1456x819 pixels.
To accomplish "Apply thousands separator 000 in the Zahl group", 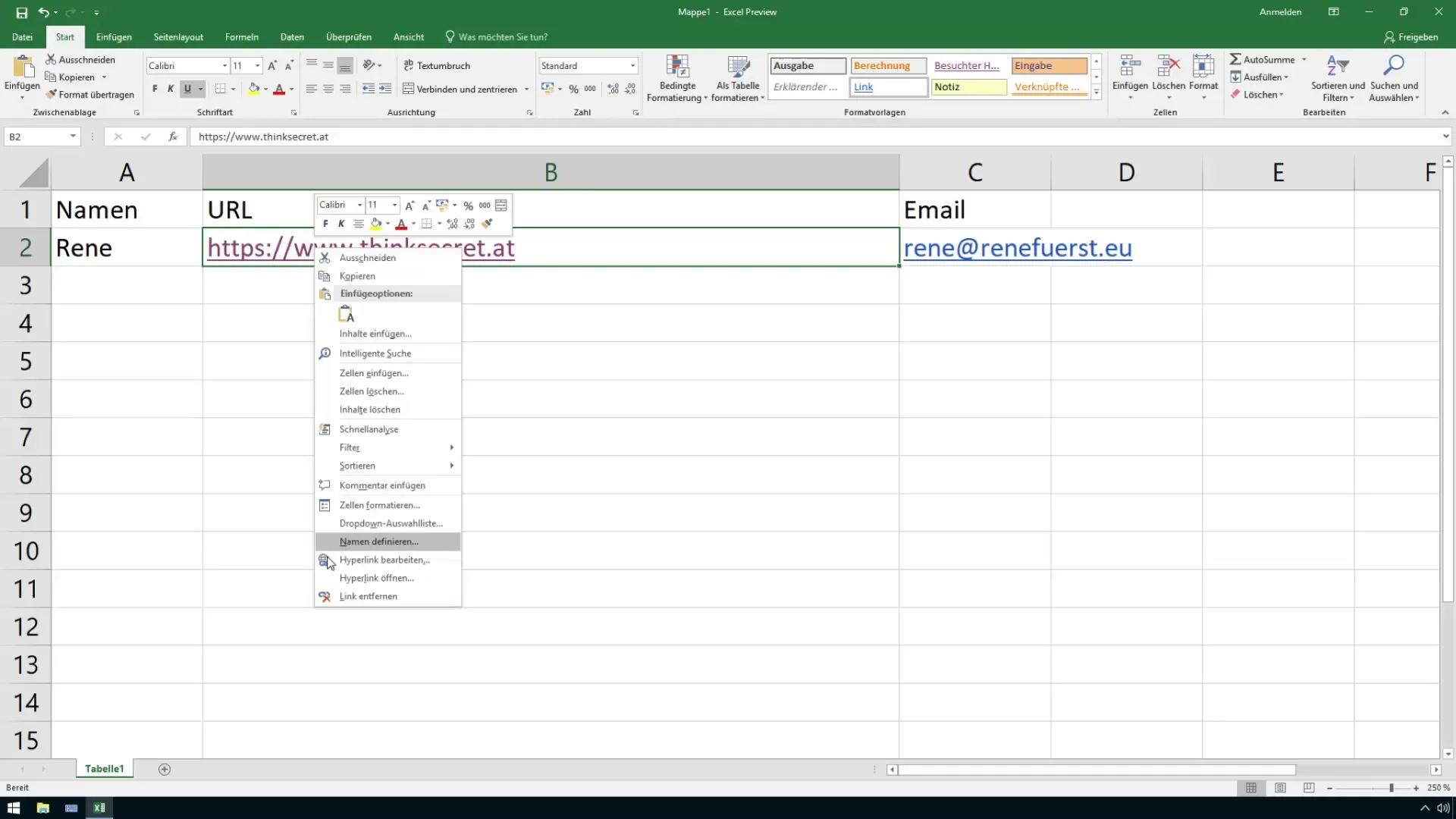I will click(590, 89).
